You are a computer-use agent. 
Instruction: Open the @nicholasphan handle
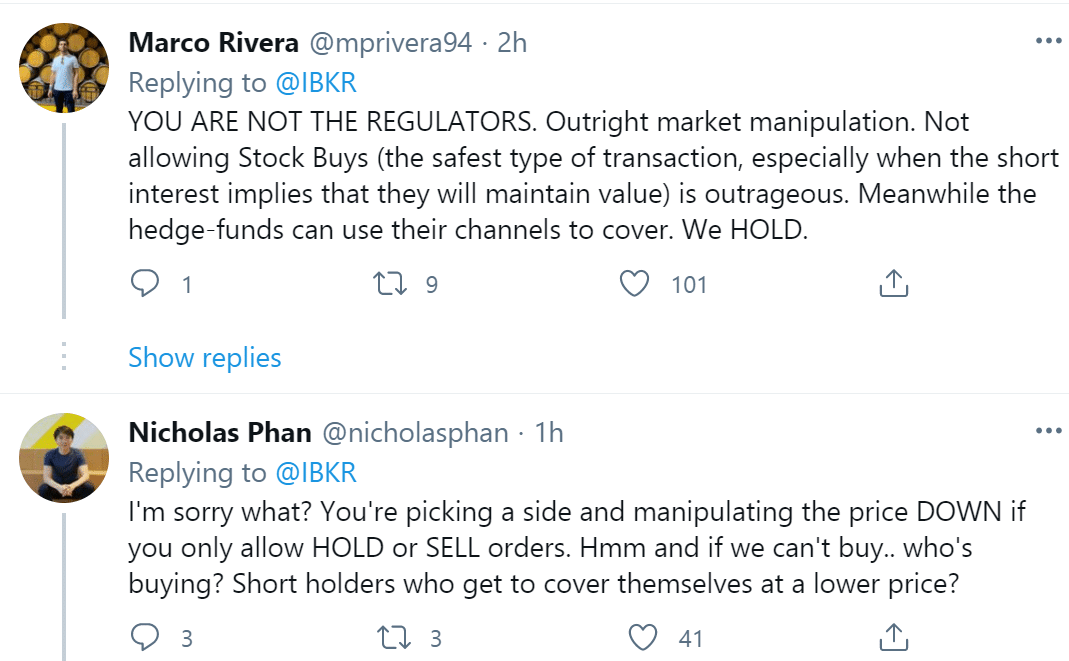(414, 433)
